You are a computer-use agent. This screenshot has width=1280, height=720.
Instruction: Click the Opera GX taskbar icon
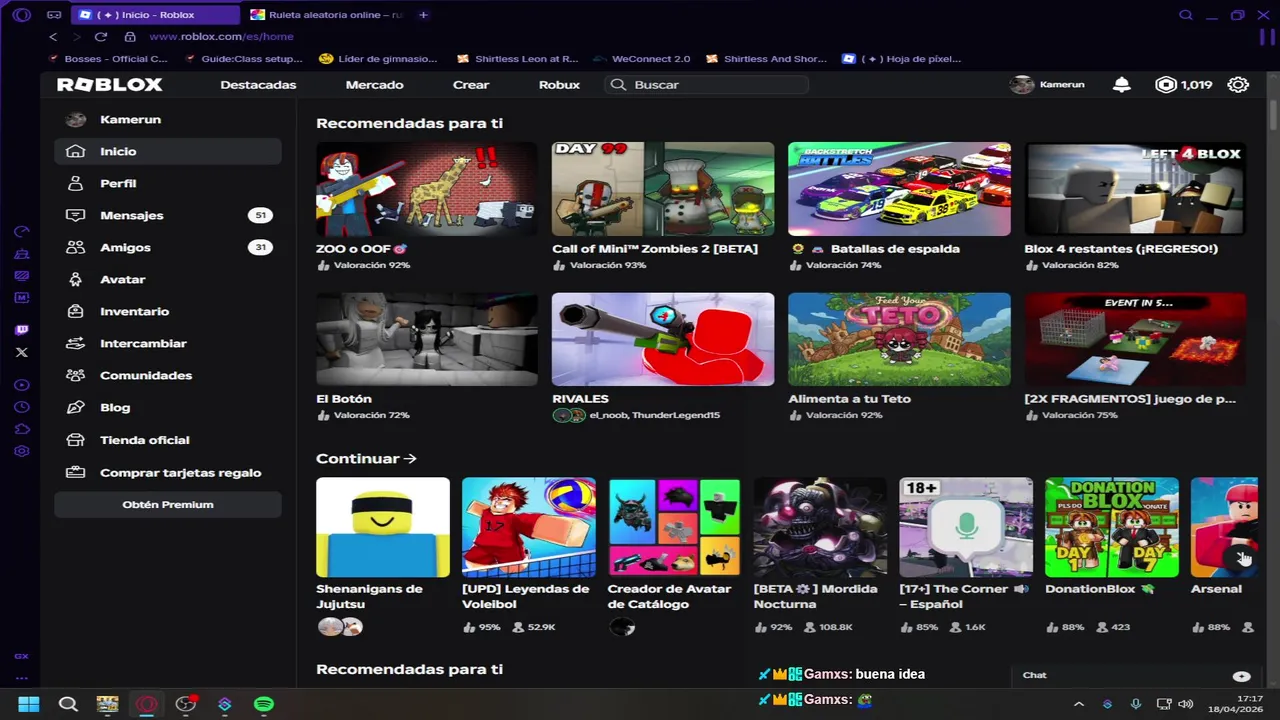147,704
